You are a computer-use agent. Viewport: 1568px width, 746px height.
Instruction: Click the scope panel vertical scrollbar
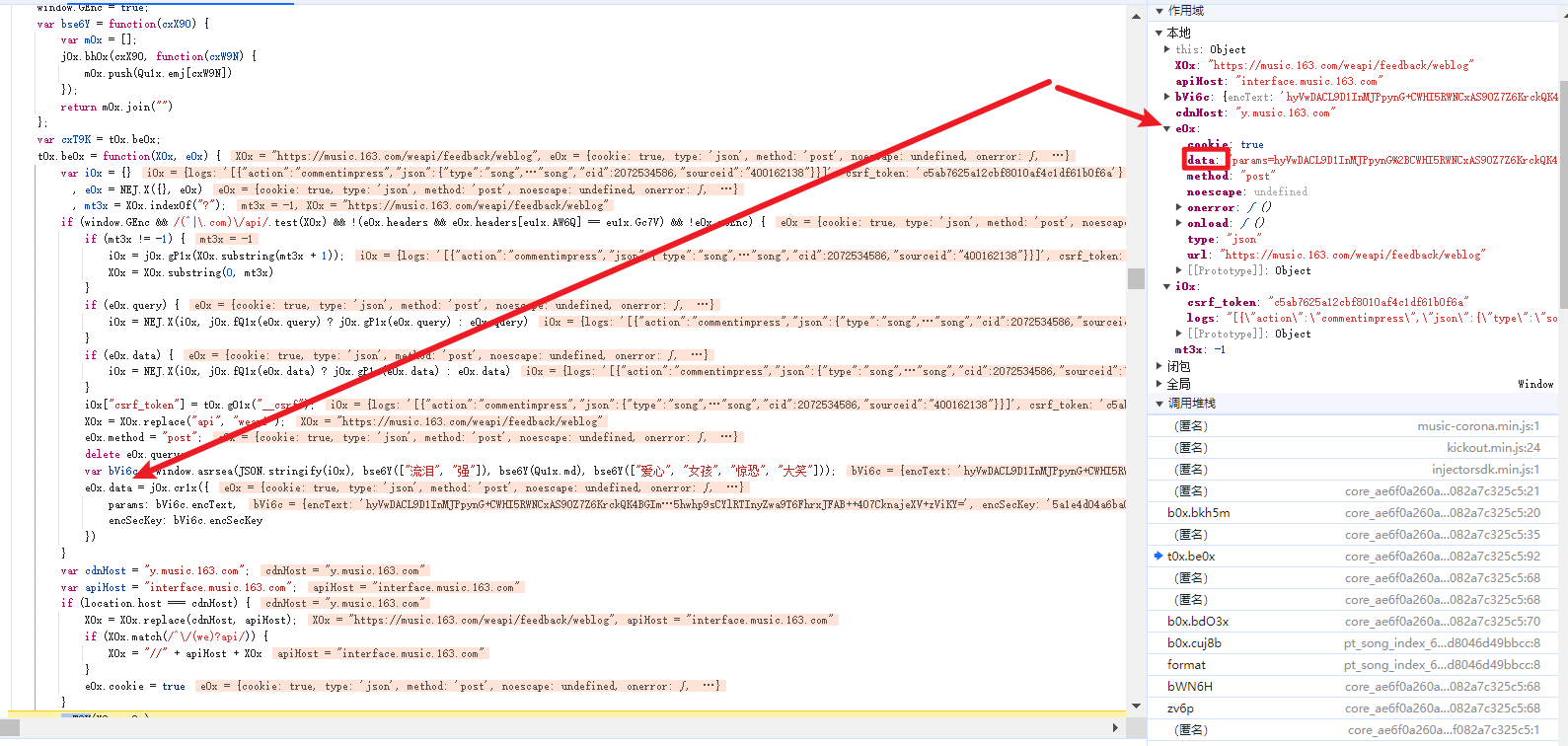tap(1563, 197)
